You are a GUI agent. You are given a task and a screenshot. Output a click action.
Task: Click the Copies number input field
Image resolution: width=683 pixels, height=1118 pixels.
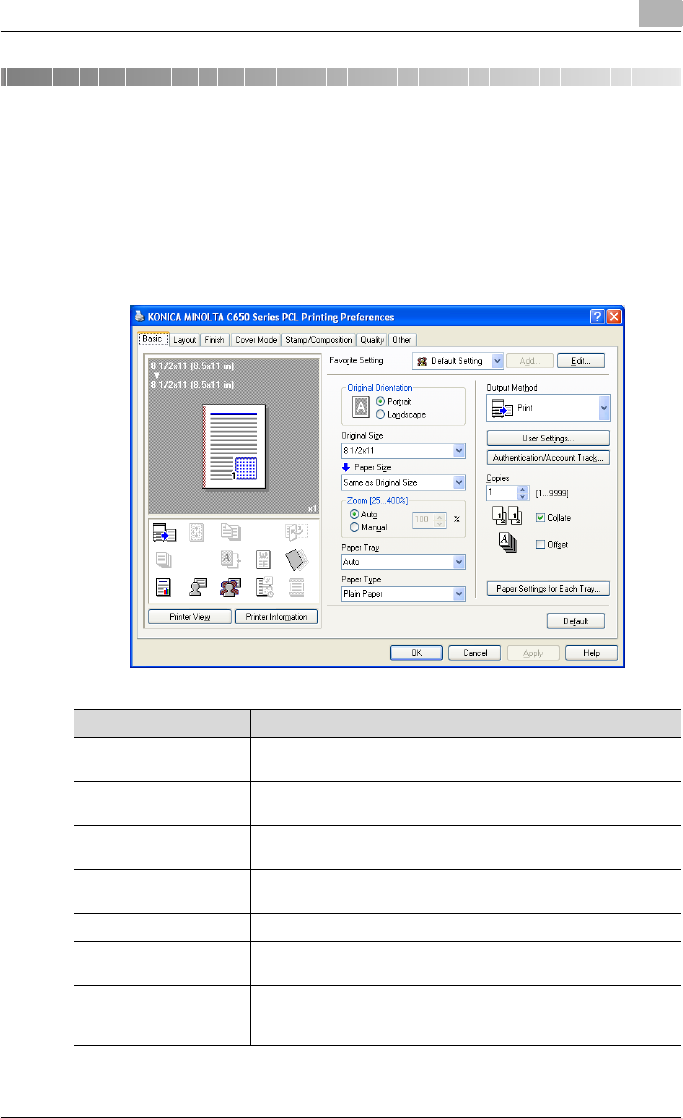502,493
